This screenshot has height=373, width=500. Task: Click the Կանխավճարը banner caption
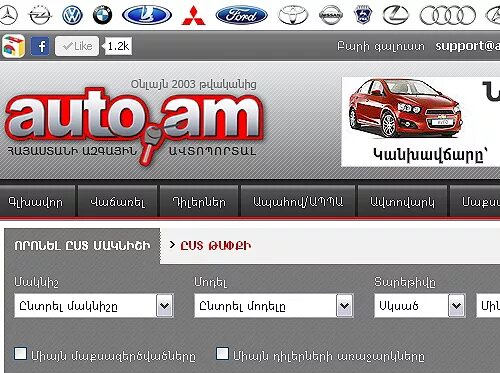click(430, 154)
